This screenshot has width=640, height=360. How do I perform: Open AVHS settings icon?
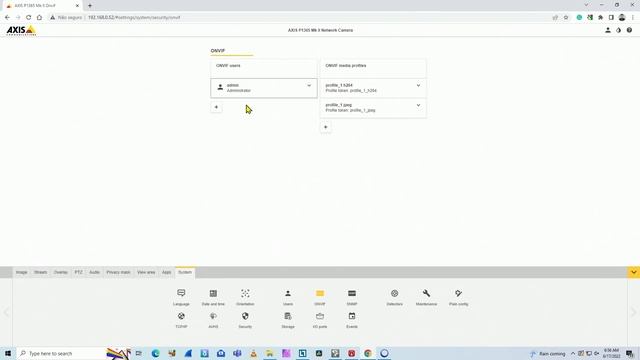tap(213, 320)
